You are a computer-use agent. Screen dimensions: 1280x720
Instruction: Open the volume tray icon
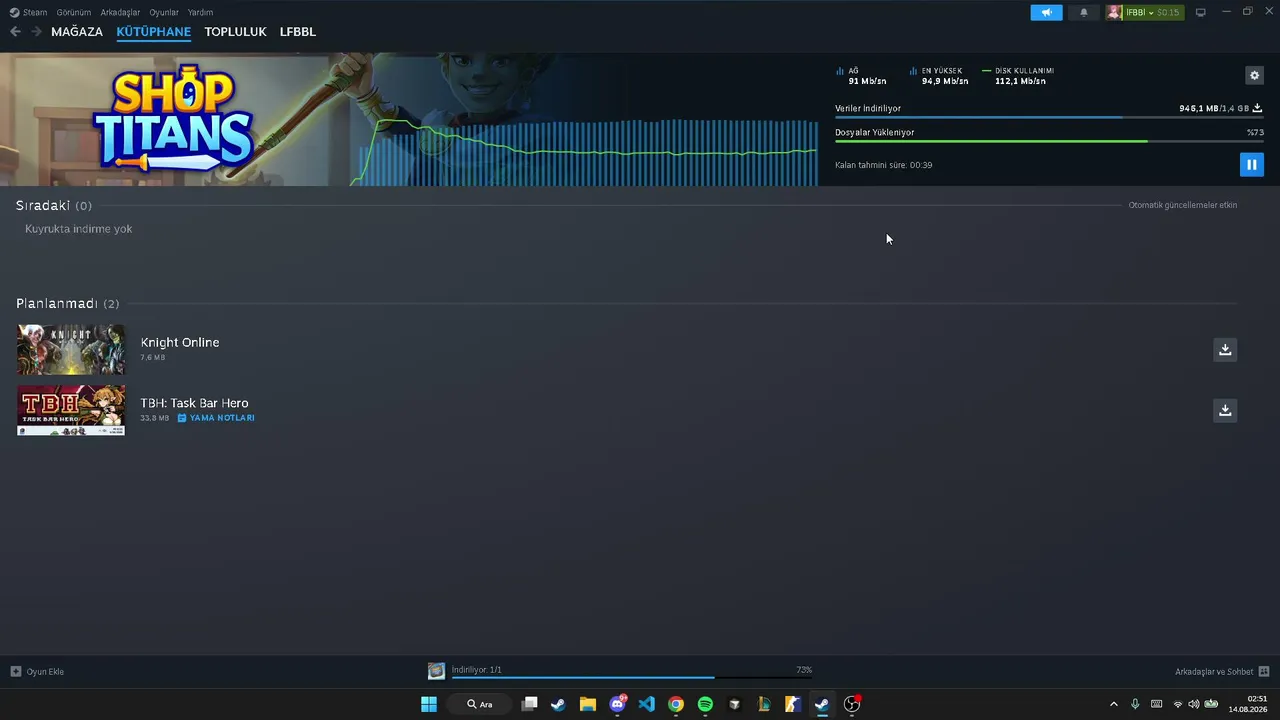click(x=1193, y=704)
